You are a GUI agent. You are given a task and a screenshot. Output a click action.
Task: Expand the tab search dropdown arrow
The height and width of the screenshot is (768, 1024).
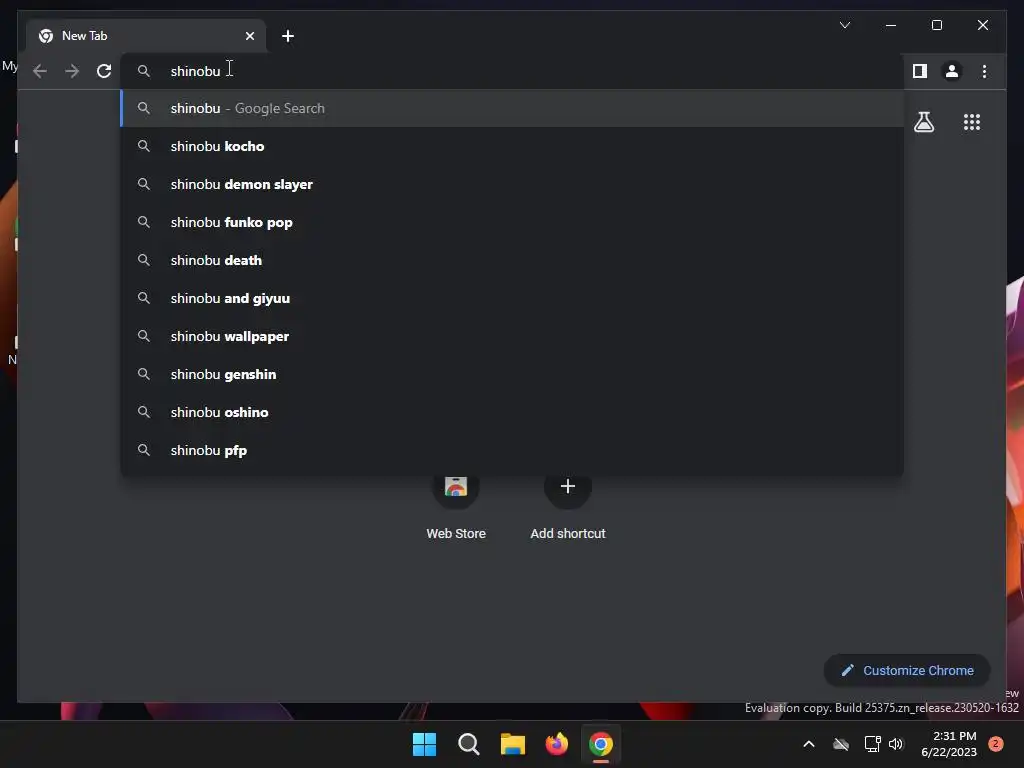pos(844,25)
